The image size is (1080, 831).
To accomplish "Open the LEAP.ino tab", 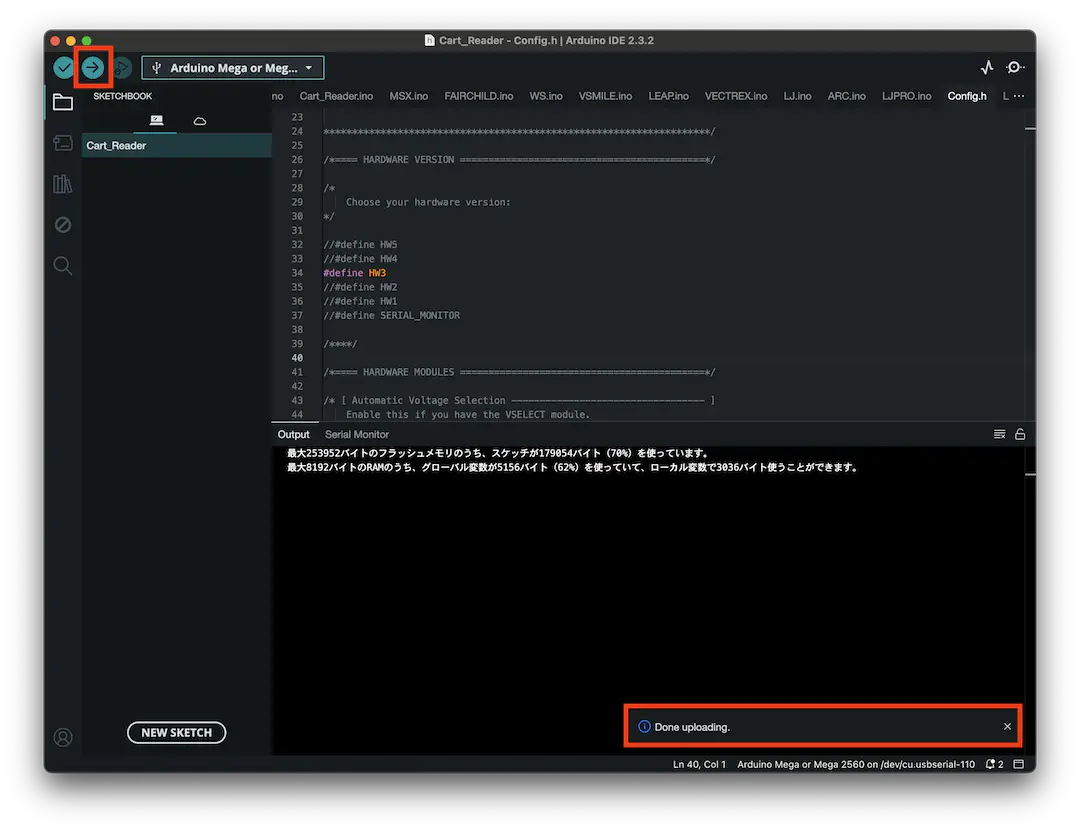I will 668,96.
